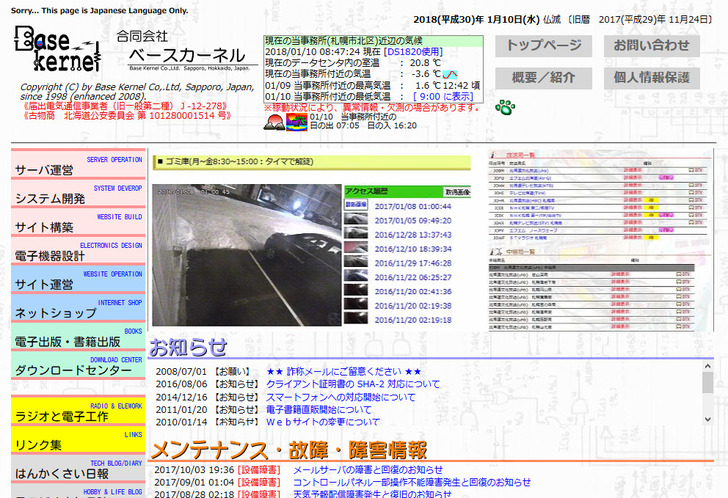Click the 9:00 に表示 link
The width and height of the screenshot is (728, 498).
coord(444,97)
